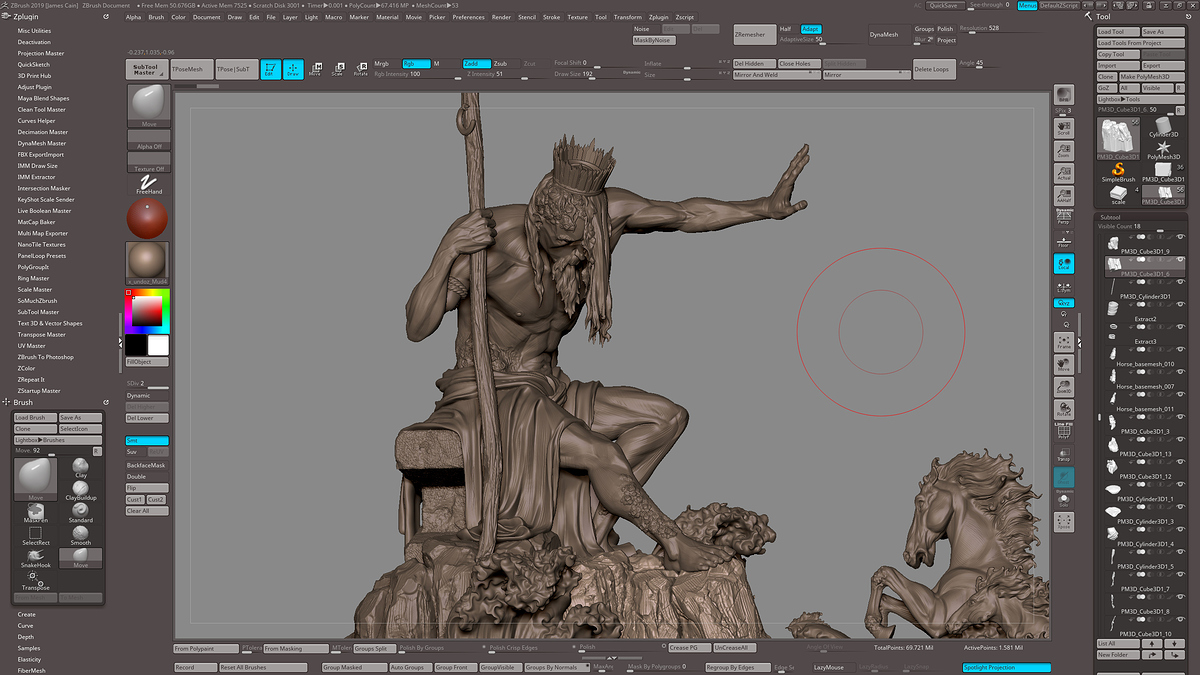The image size is (1200, 675).
Task: Expand the Depth brush section
Action: (25, 637)
